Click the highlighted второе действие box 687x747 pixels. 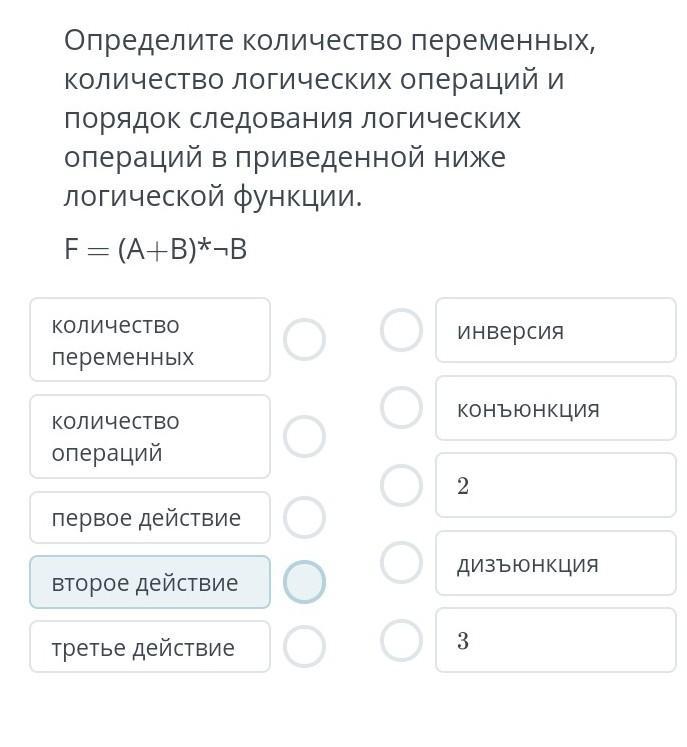pyautogui.click(x=150, y=582)
